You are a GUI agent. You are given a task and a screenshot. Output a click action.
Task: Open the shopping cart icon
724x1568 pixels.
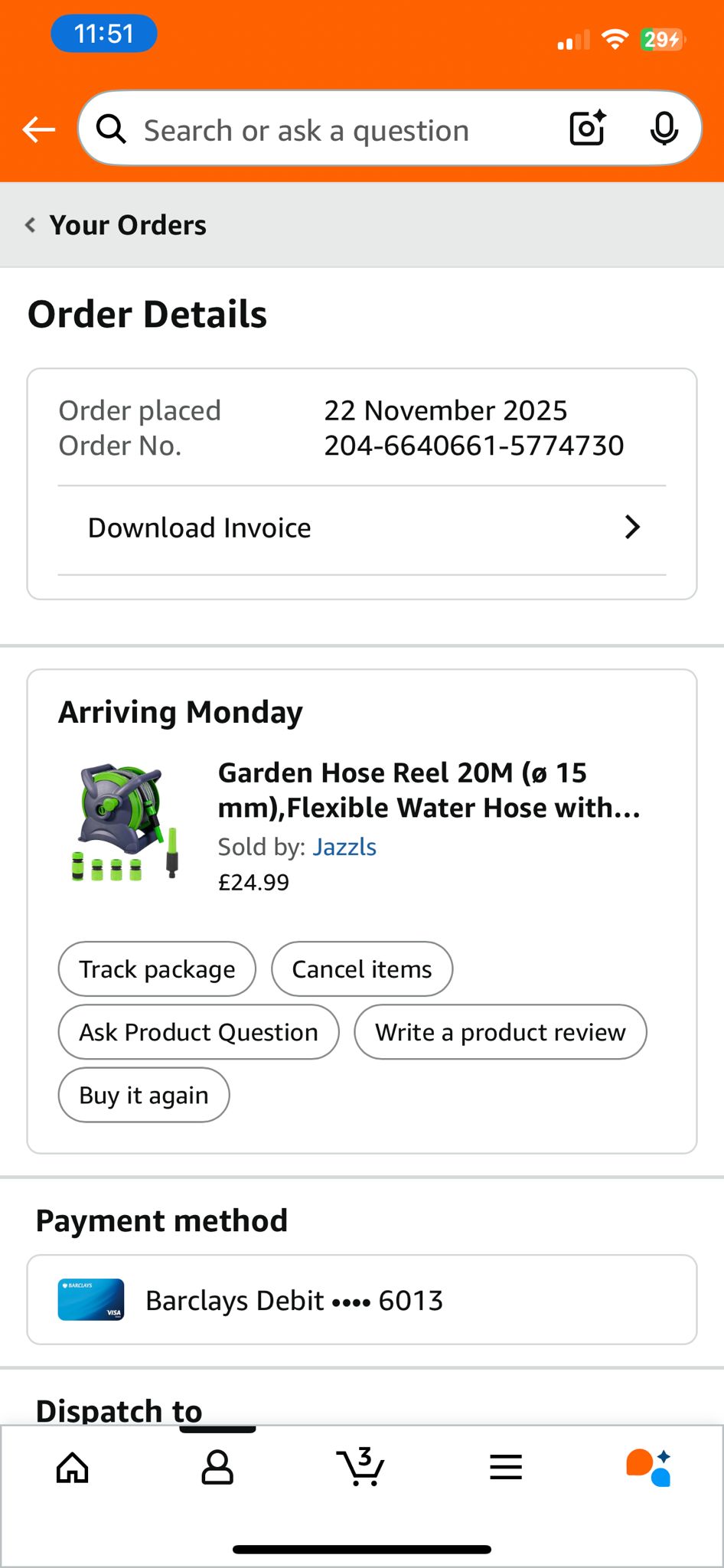click(360, 1467)
